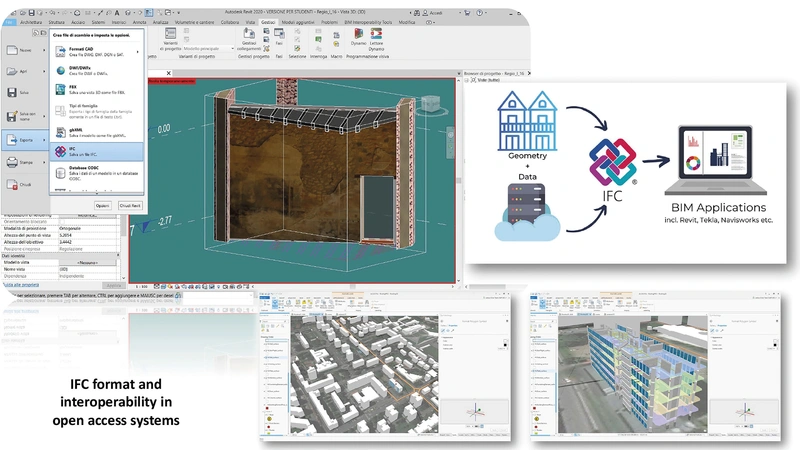The height and width of the screenshot is (450, 800).
Task: Open the Dynamo visual programming tool
Action: [x=359, y=37]
